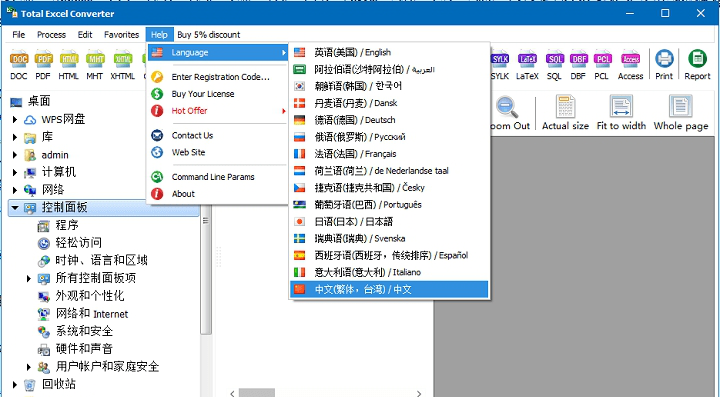Click the Print toolbar icon
Viewport: 720px width, 412px height.
pos(664,65)
